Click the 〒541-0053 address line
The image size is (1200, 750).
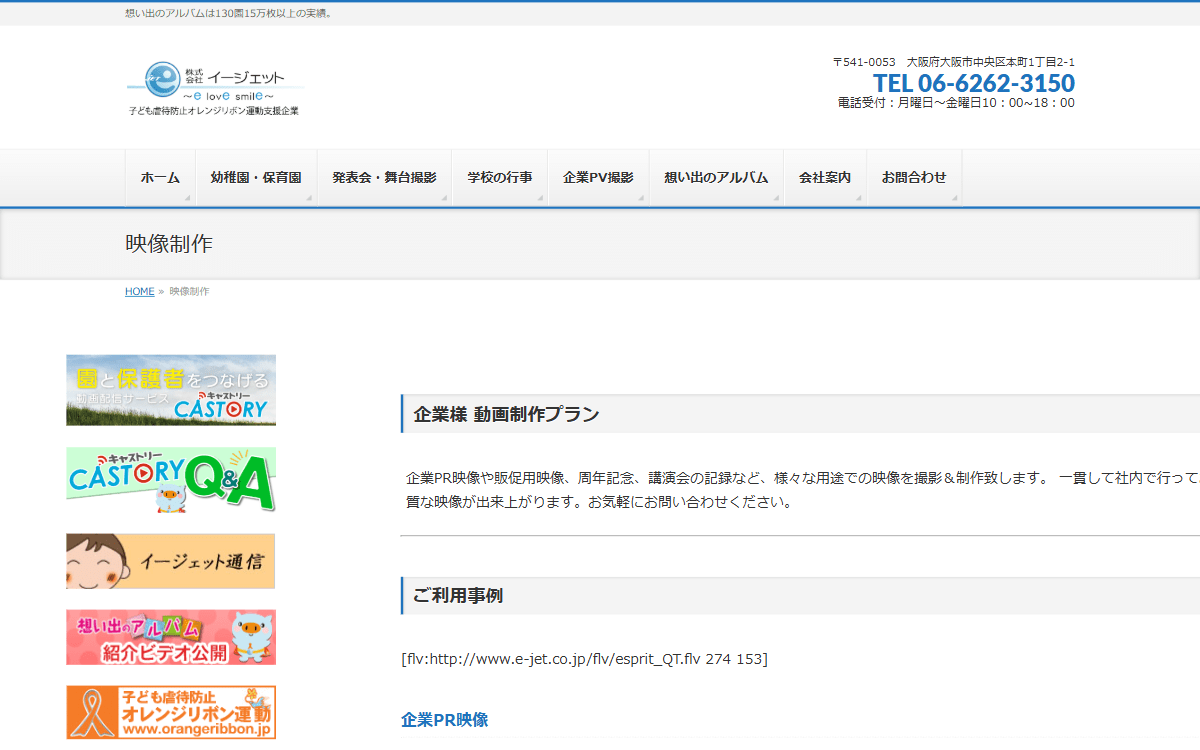pos(954,62)
